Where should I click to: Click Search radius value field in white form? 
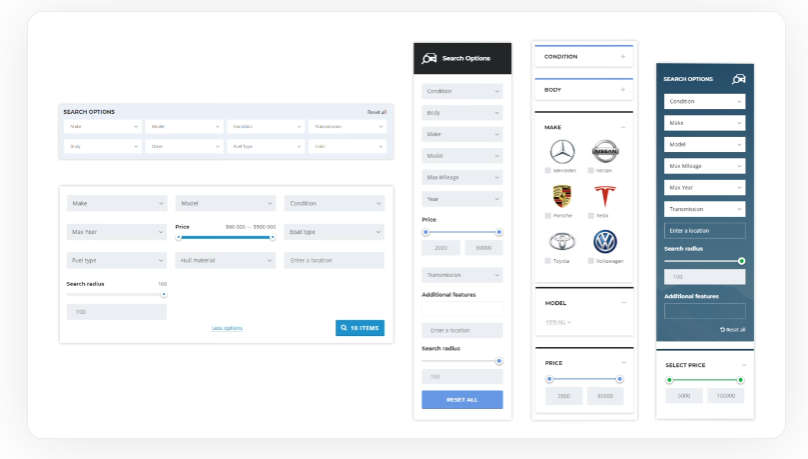click(117, 312)
